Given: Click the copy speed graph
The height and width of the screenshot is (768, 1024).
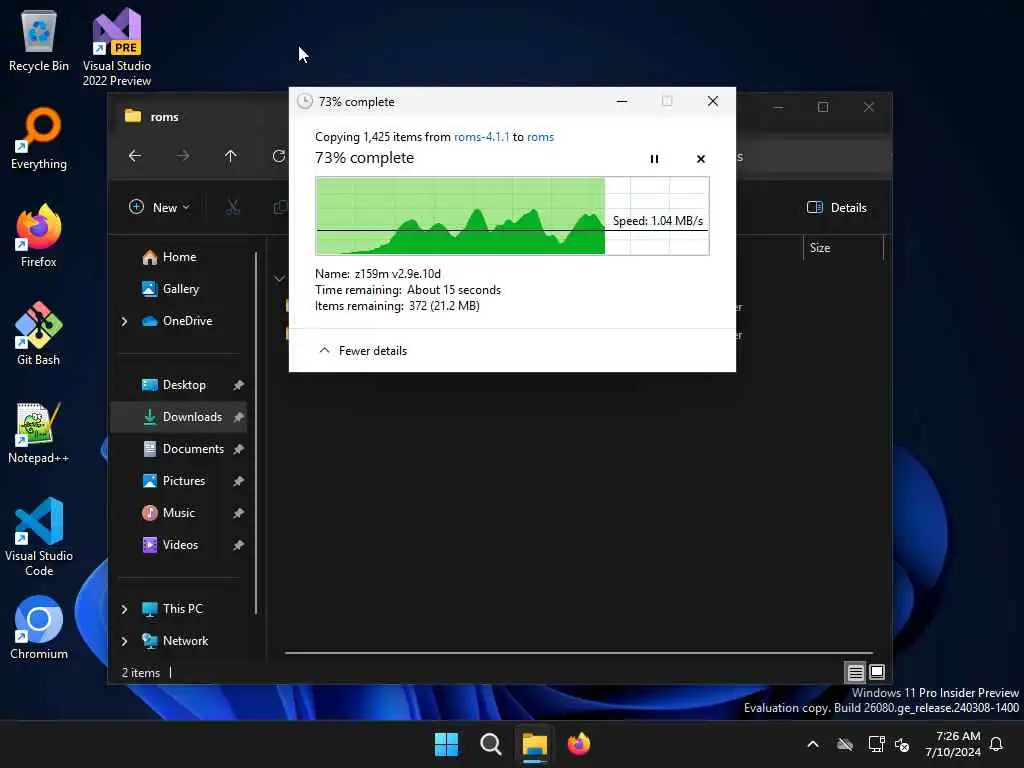Looking at the screenshot, I should click(512, 216).
